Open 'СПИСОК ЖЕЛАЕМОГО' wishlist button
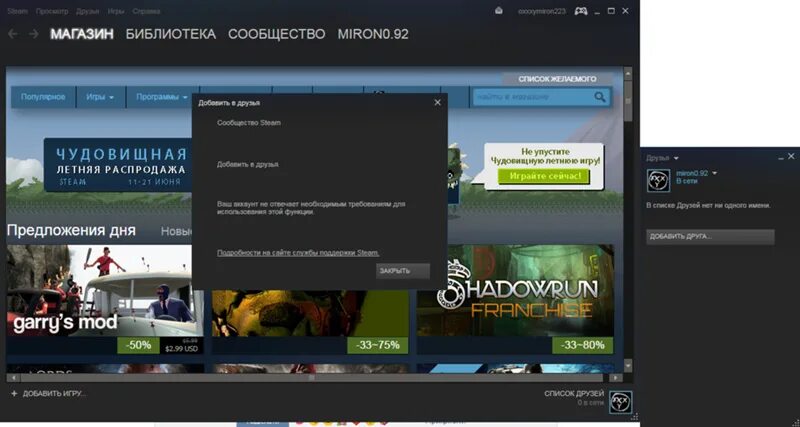This screenshot has height=427, width=800. pos(557,79)
